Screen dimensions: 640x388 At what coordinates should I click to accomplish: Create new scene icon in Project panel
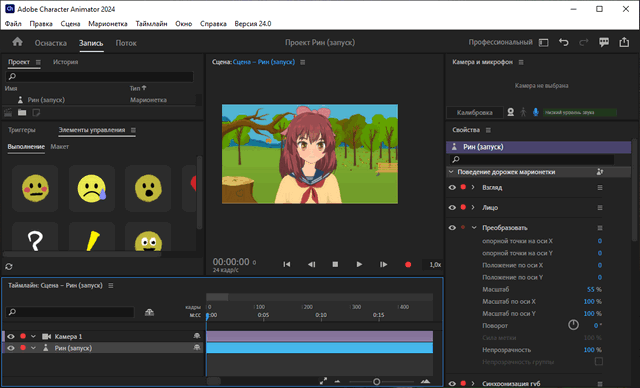pos(8,112)
